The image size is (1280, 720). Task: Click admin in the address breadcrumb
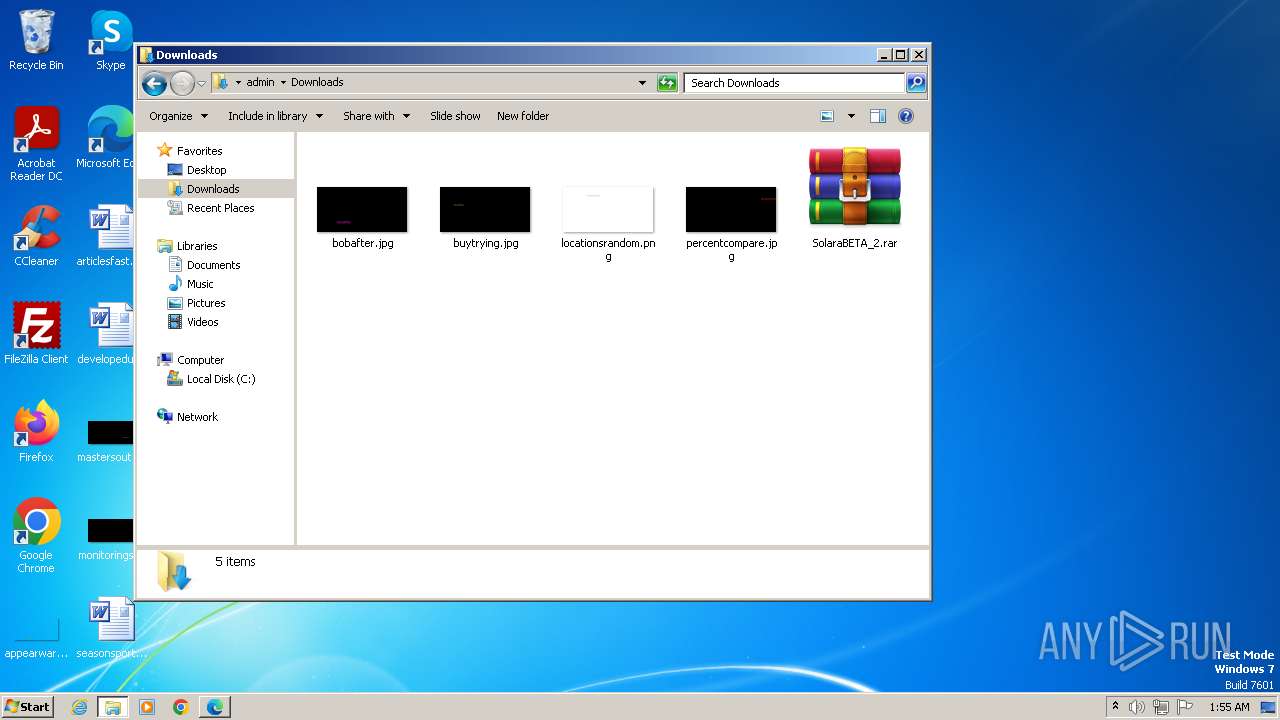tap(260, 83)
